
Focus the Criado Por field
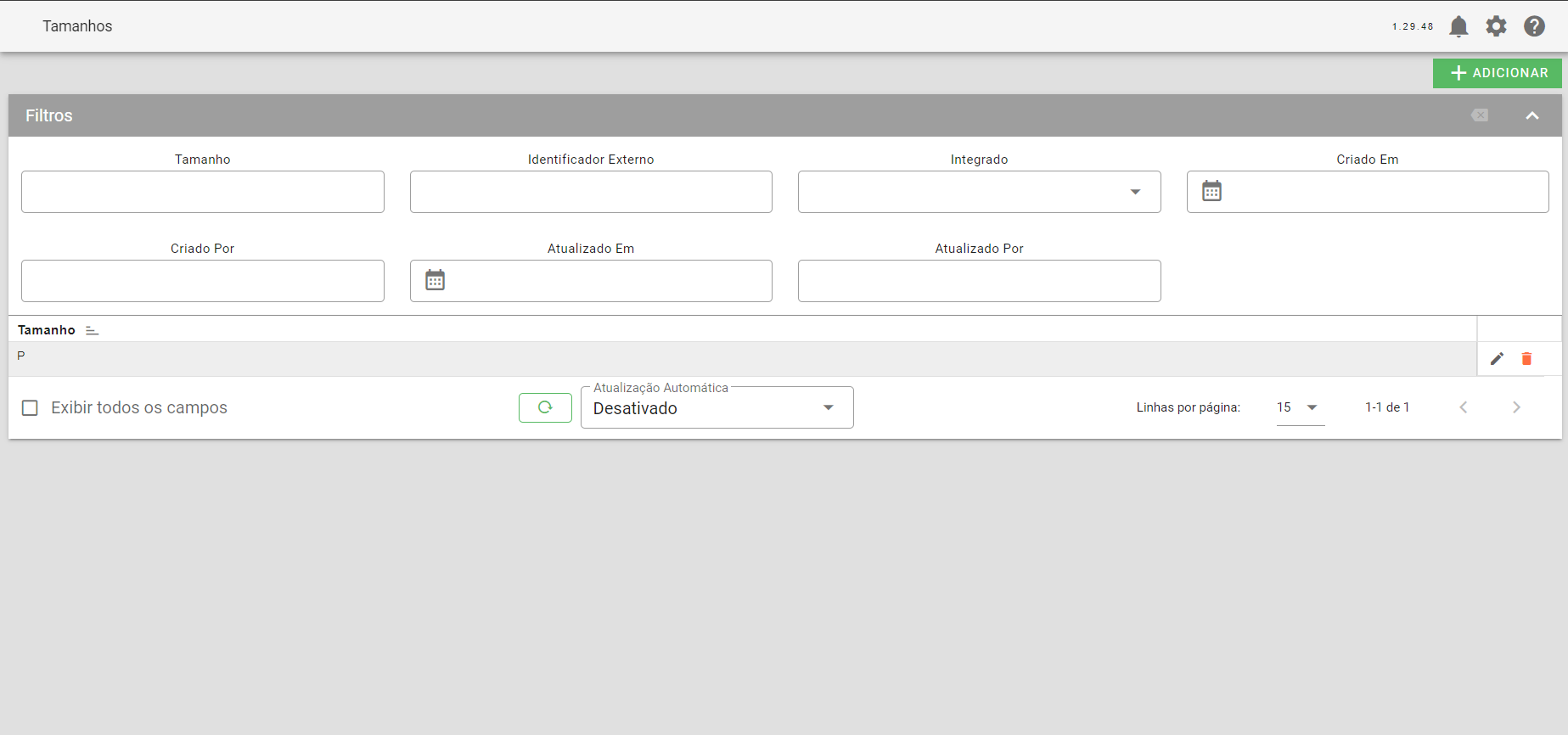(203, 281)
